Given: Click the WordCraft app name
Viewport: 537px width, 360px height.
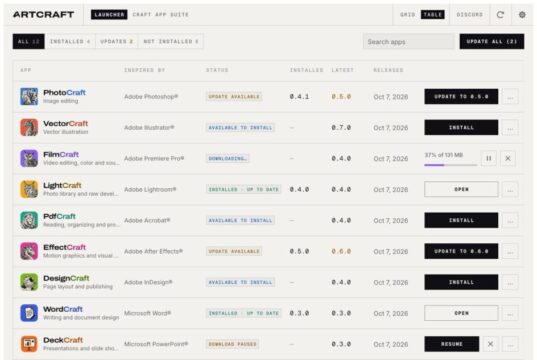Looking at the screenshot, I should tap(63, 309).
